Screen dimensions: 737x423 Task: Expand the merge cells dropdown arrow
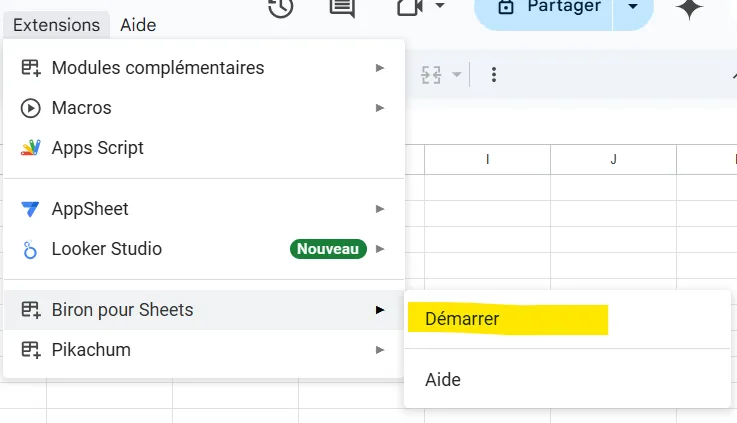point(456,75)
